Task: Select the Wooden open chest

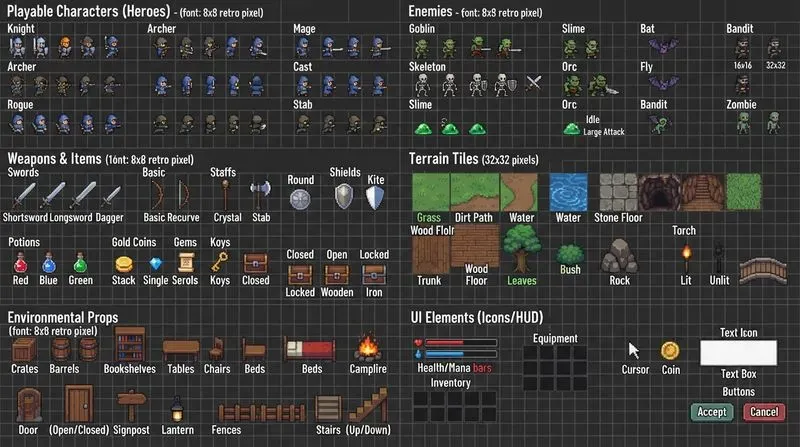Action: (x=337, y=275)
